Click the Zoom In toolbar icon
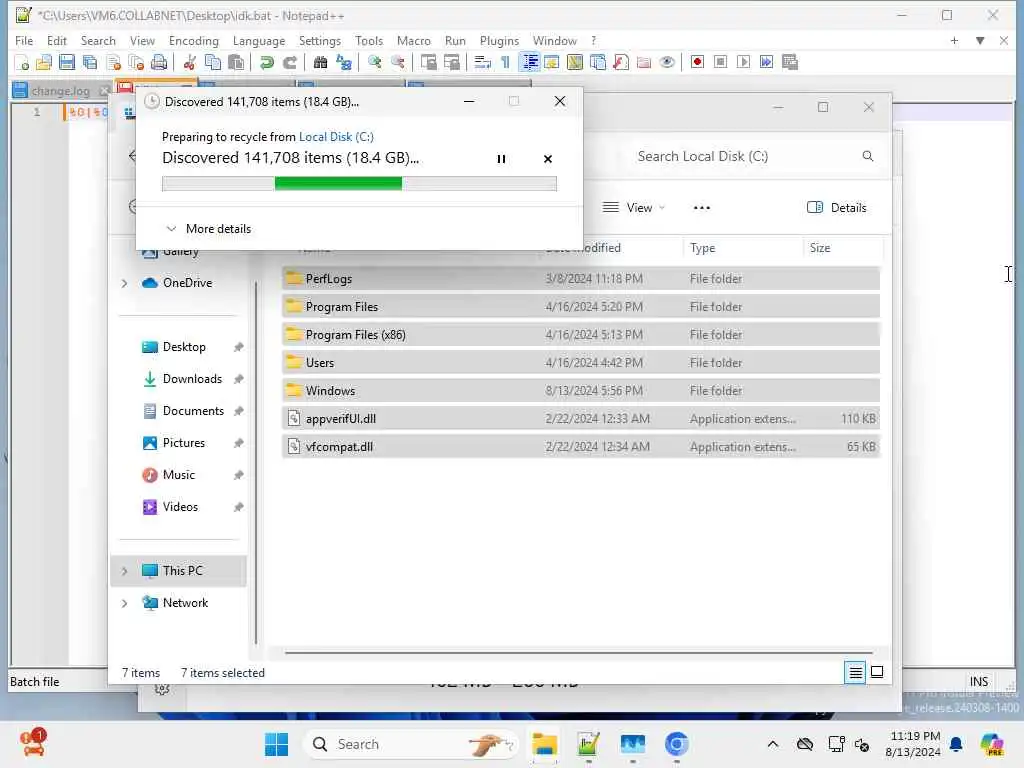Screen dimensions: 1024x768 pos(375,62)
